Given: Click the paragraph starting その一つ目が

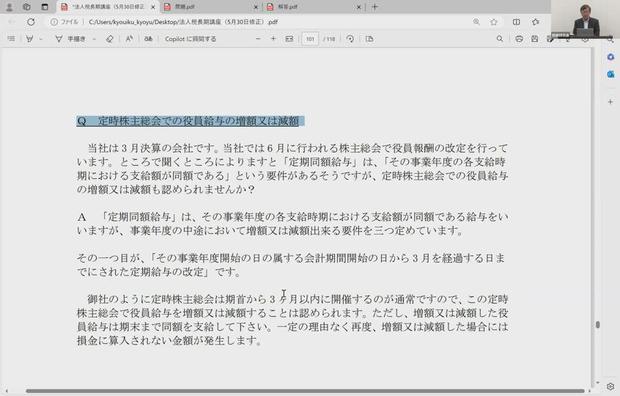Looking at the screenshot, I should click(291, 265).
